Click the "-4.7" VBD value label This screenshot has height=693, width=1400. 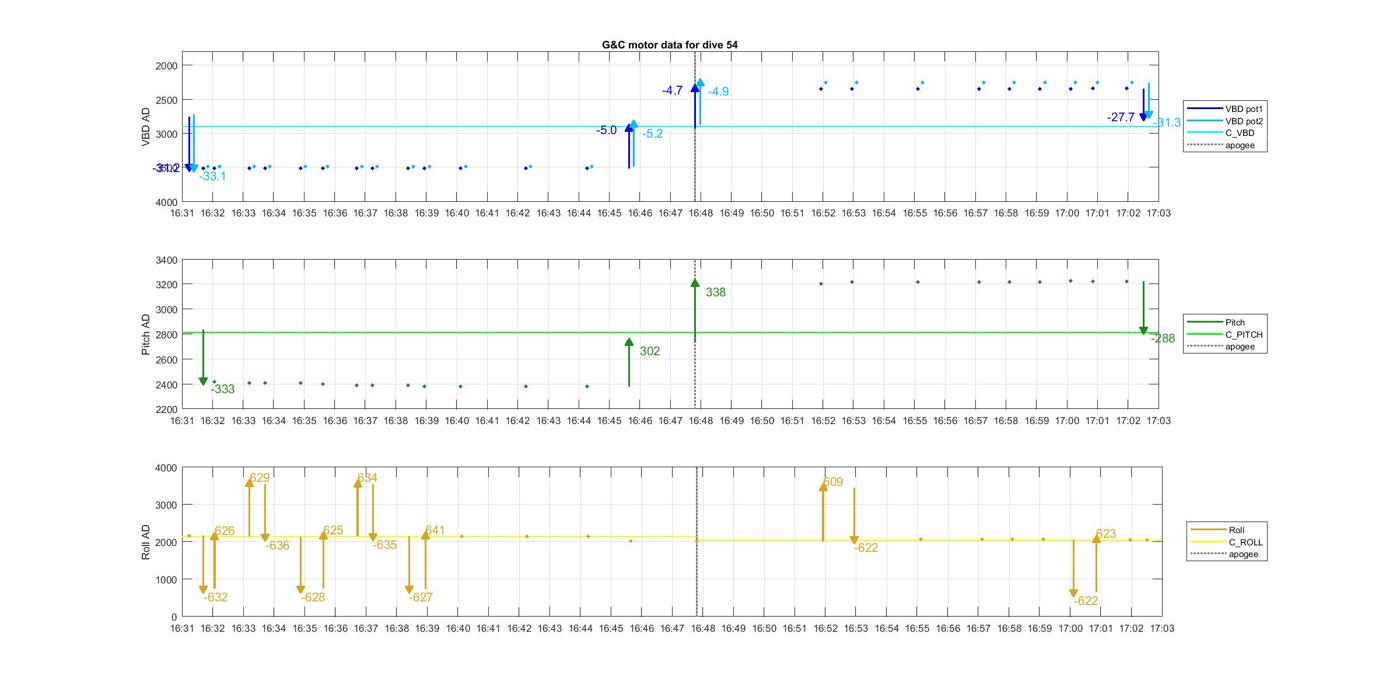(672, 90)
